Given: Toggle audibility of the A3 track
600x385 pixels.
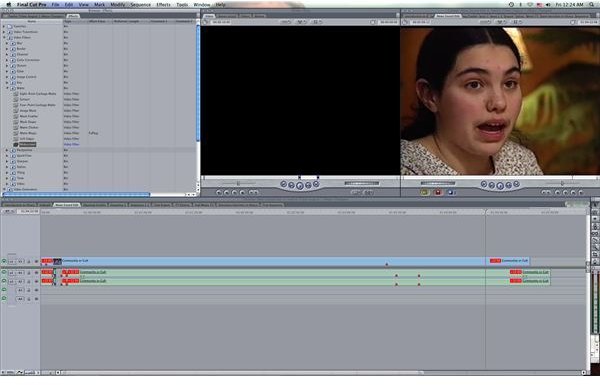Looking at the screenshot, I should (4, 290).
